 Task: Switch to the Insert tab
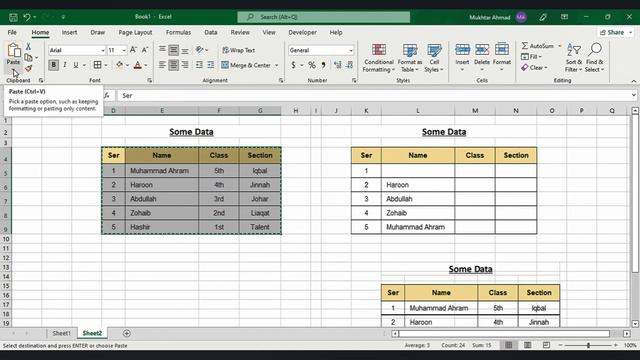tap(69, 32)
